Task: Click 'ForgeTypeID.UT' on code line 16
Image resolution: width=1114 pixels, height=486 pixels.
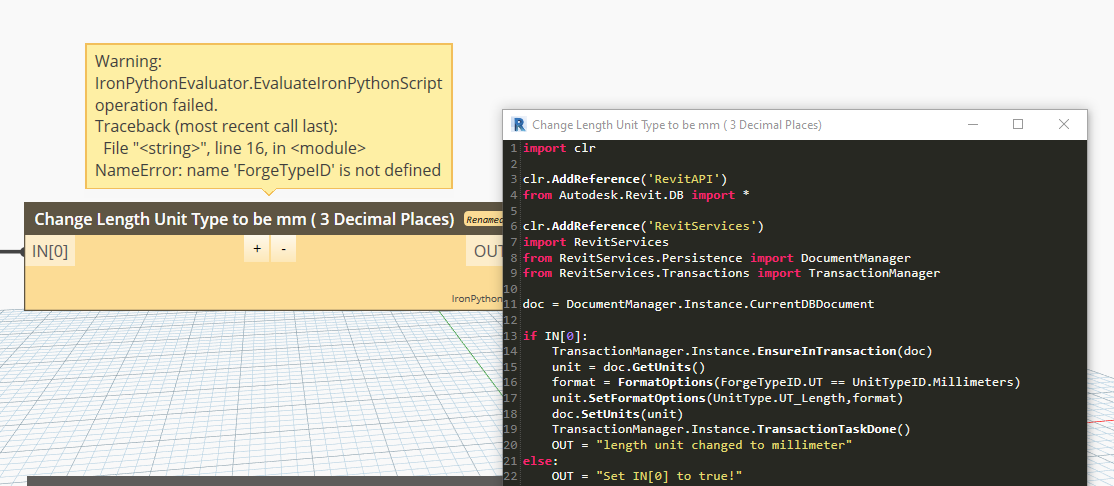Action: coord(771,382)
